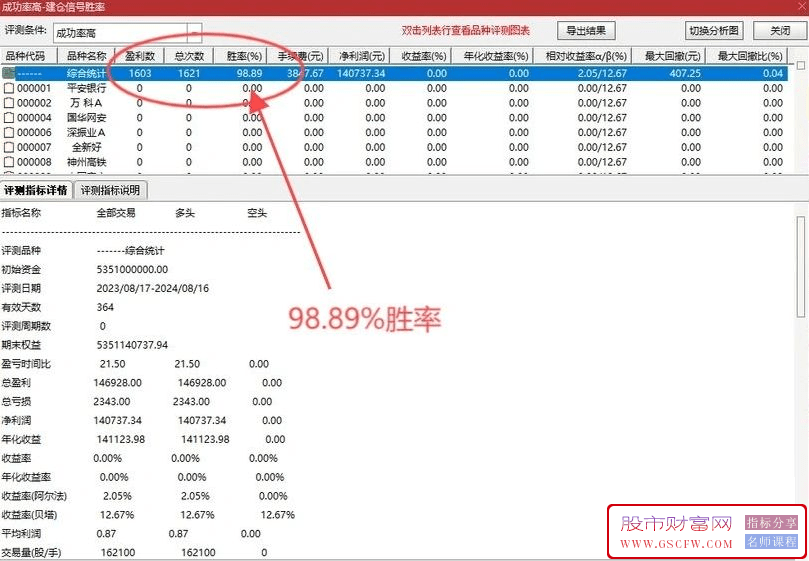Image resolution: width=809 pixels, height=561 pixels.
Task: Select the 深振业A row name
Action: pyautogui.click(x=86, y=132)
